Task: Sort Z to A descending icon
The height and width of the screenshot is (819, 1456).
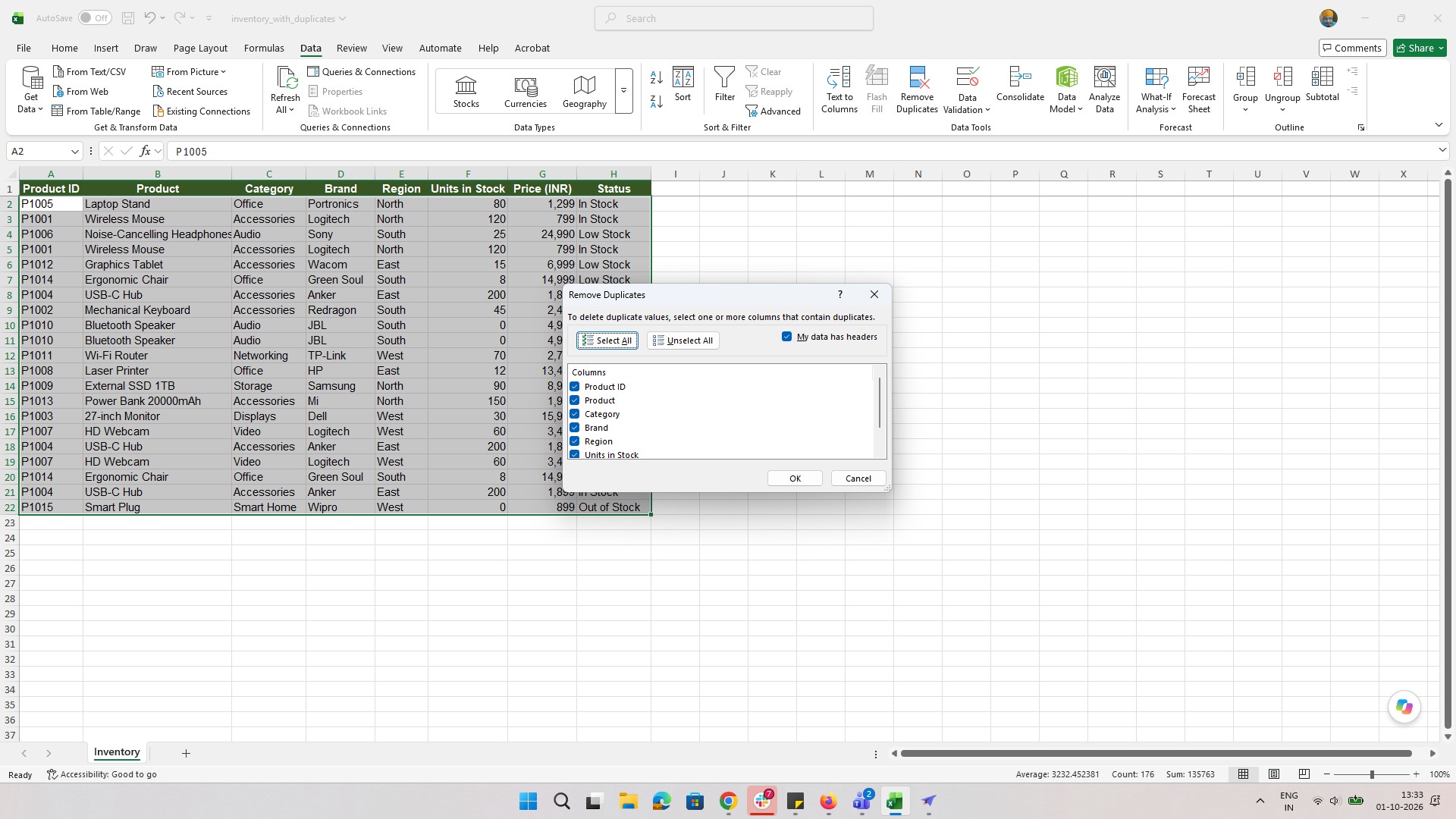Action: click(x=657, y=101)
